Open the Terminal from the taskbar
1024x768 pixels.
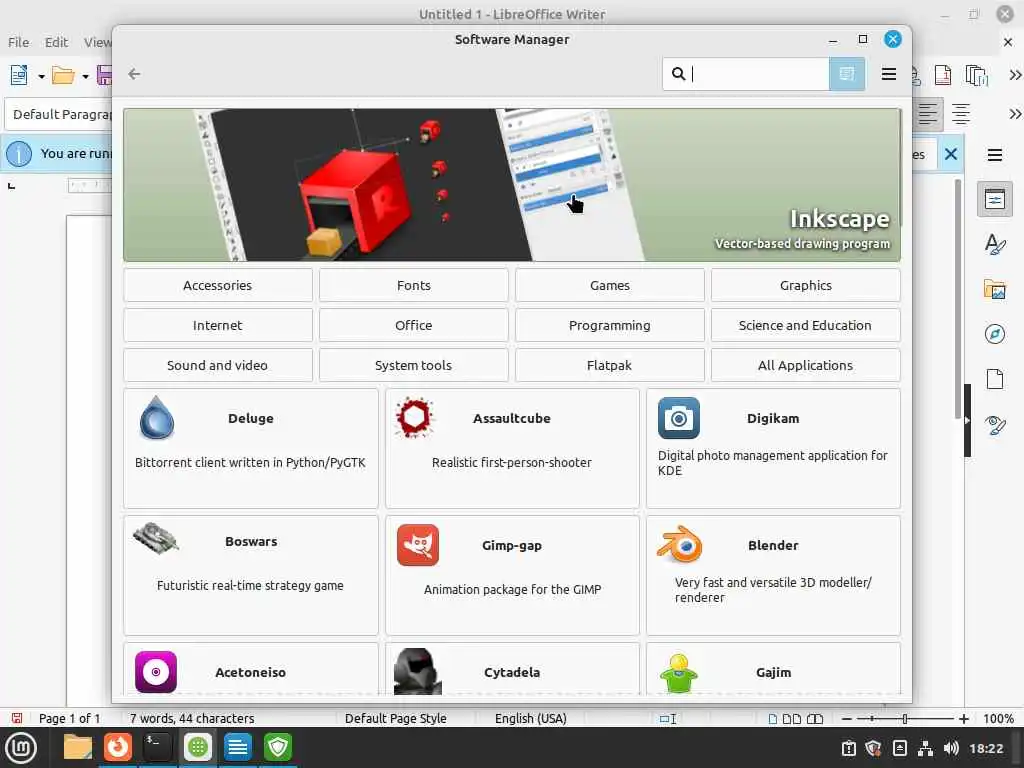tap(157, 747)
